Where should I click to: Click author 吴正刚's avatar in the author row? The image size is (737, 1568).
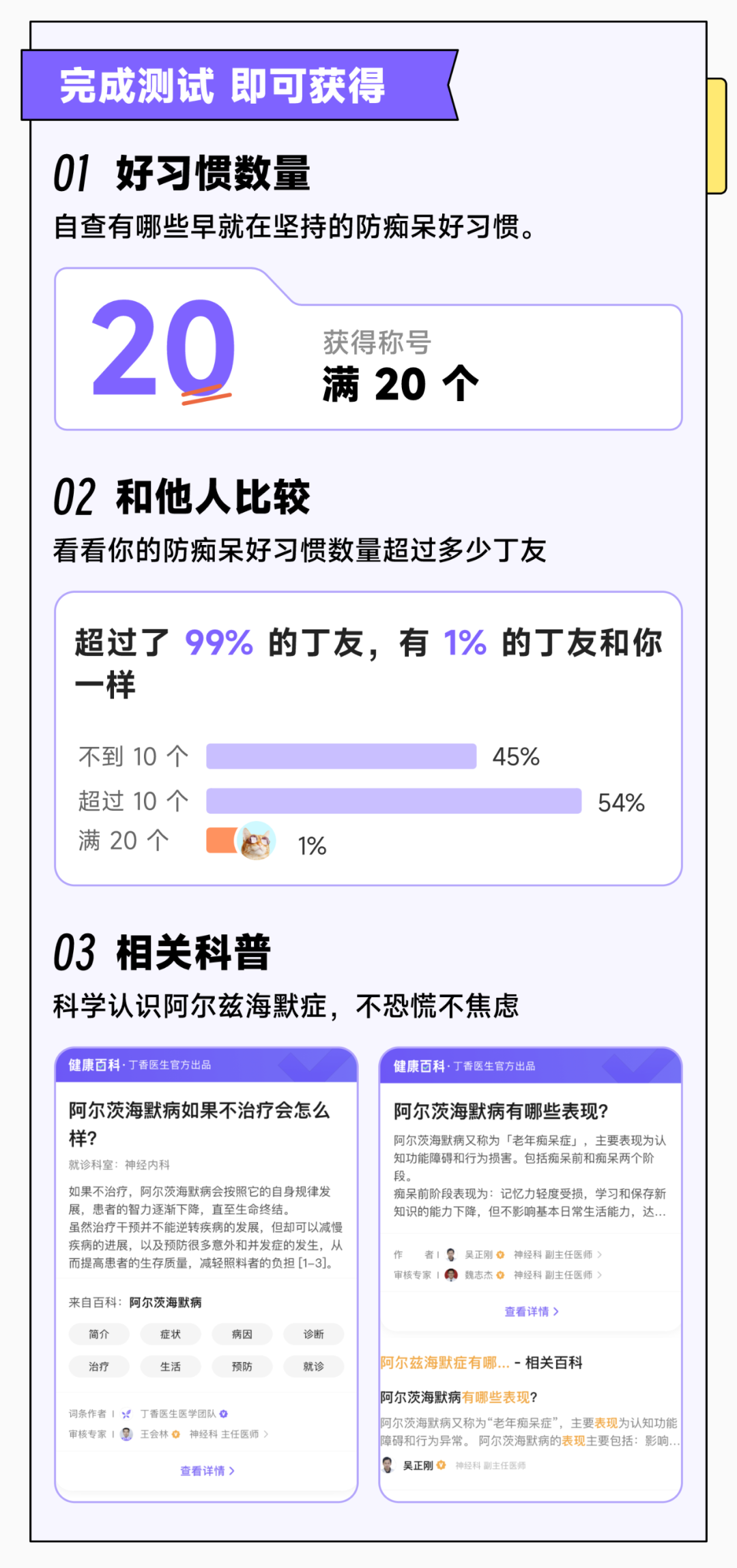451,1254
